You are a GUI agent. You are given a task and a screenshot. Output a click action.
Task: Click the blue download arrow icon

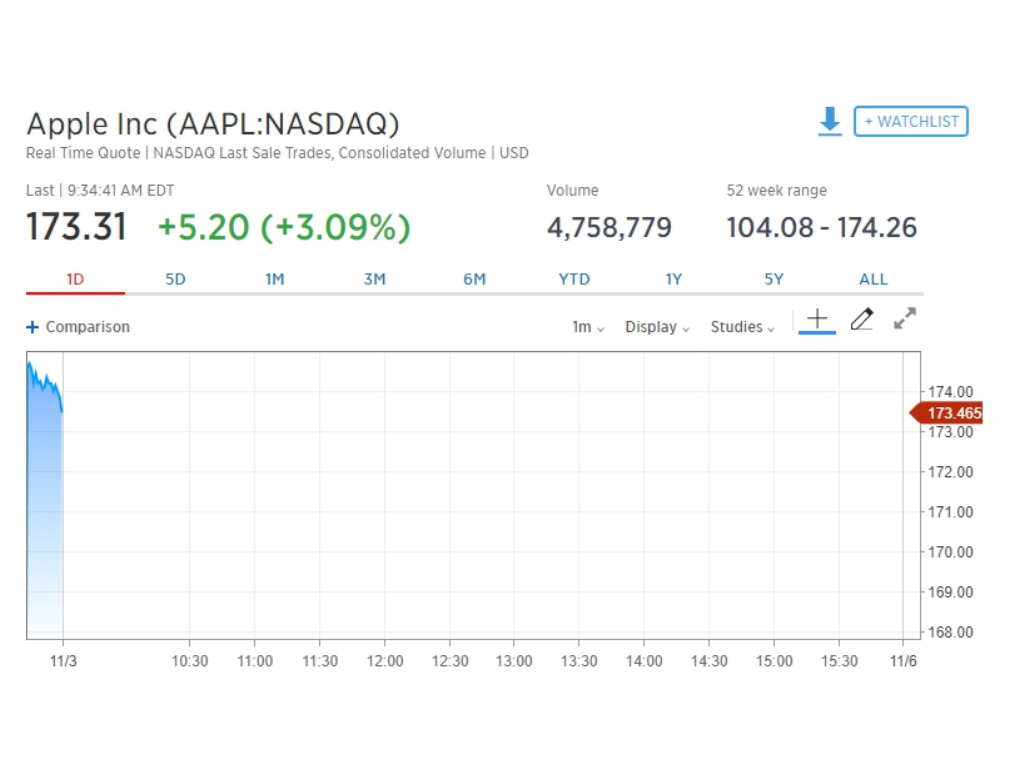(829, 122)
